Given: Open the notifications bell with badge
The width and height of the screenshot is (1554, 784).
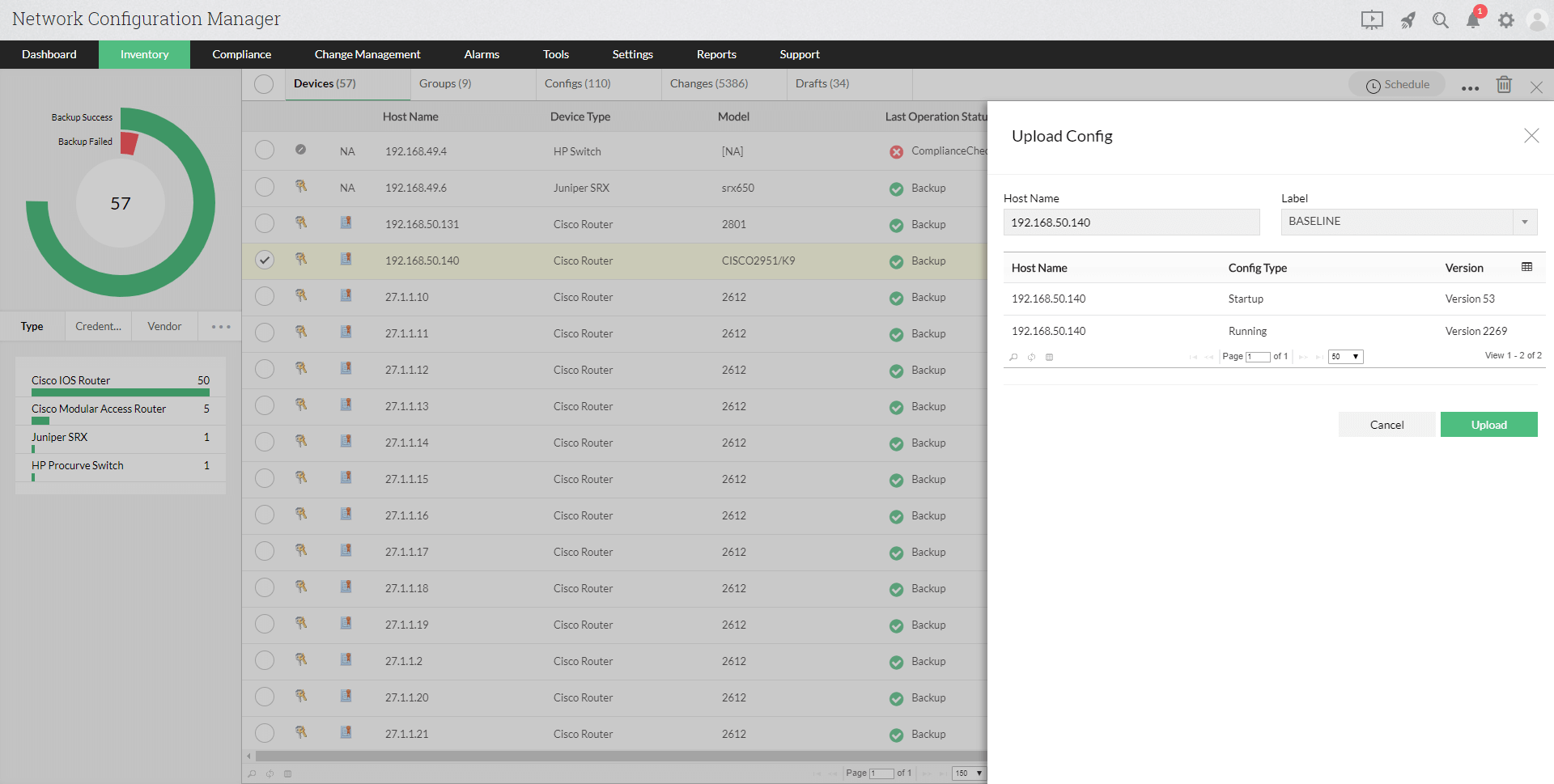Looking at the screenshot, I should (x=1473, y=19).
